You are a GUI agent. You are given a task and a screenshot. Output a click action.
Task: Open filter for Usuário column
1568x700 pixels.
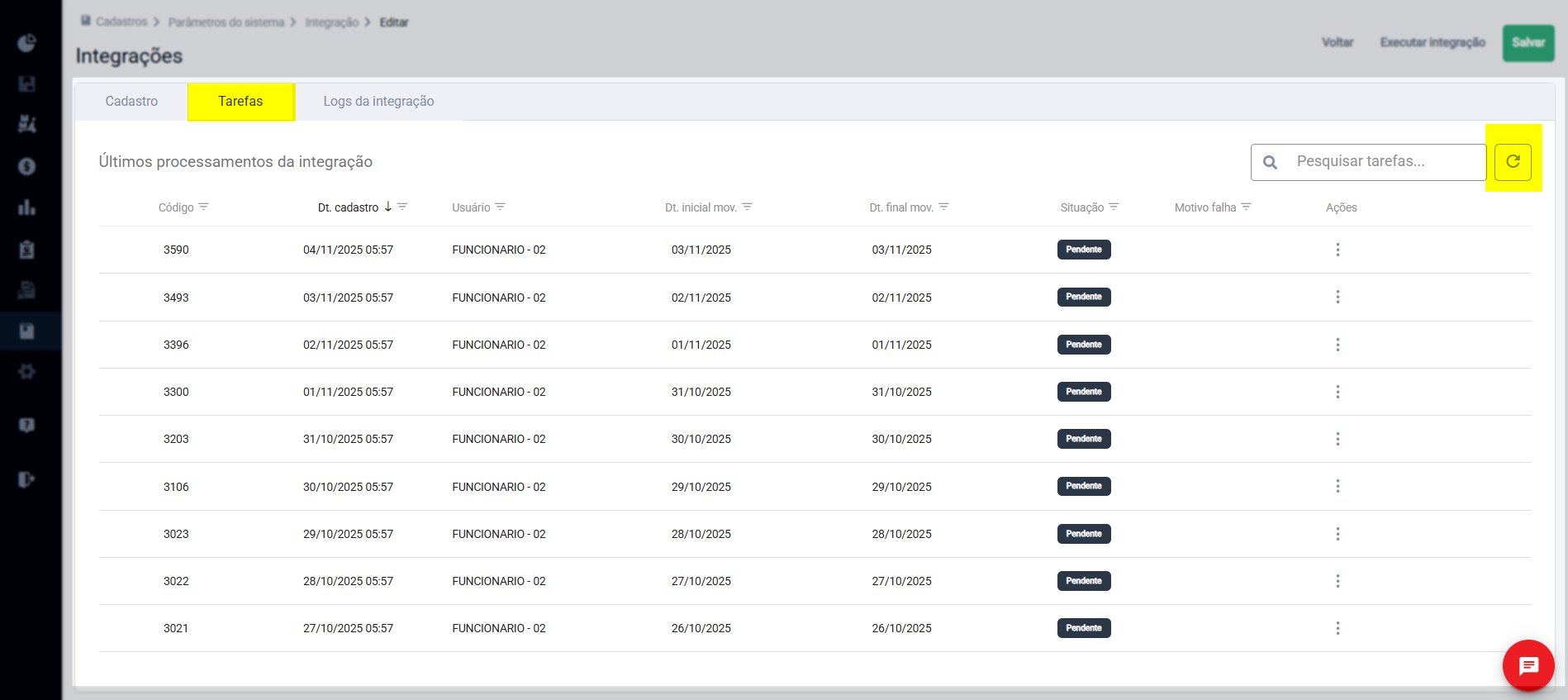tap(501, 207)
